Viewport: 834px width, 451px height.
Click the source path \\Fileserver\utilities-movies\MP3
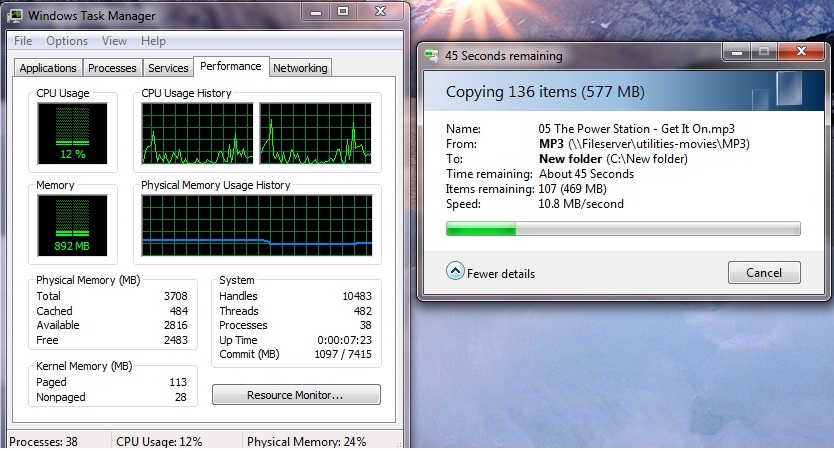[x=659, y=144]
